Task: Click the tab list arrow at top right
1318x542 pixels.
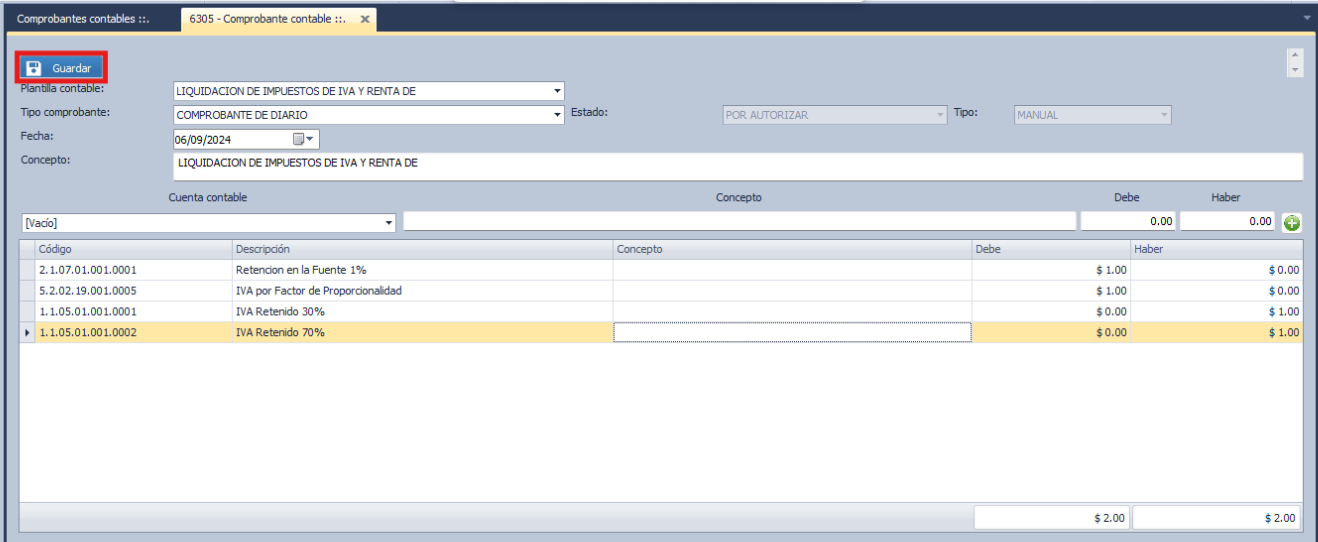Action: click(1308, 18)
